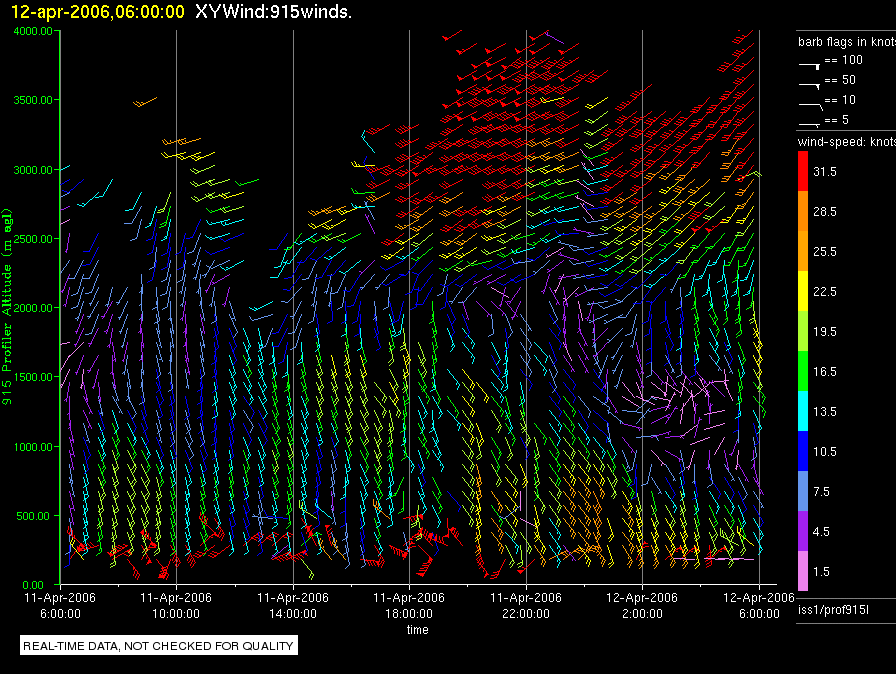Click the red 31.5 knots color swatch
This screenshot has width=896, height=674.
(x=803, y=171)
